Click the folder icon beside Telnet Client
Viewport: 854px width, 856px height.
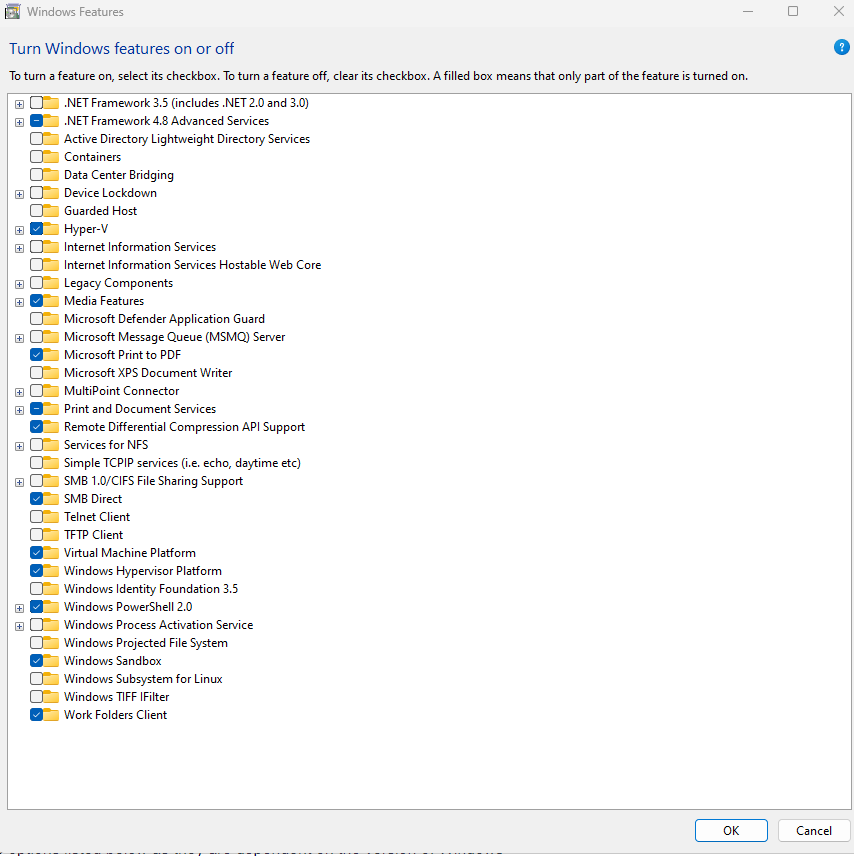coord(51,516)
